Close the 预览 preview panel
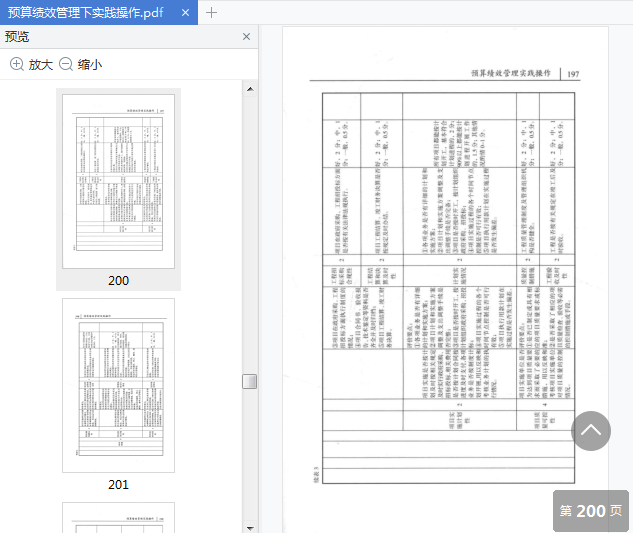Viewport: 633px width, 533px height. [246, 37]
